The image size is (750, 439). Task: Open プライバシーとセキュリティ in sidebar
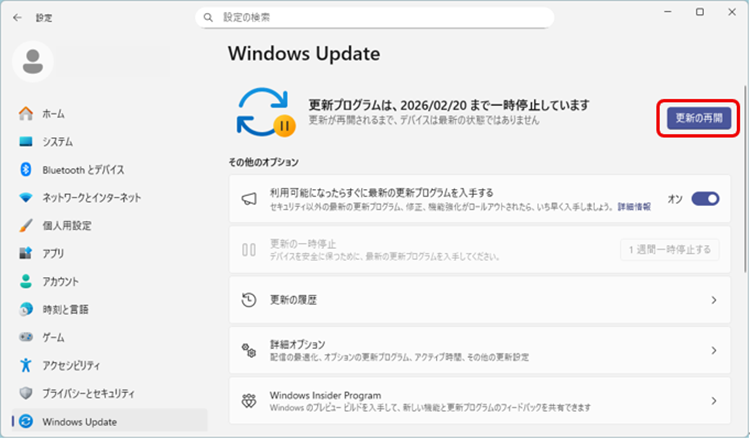tap(88, 393)
